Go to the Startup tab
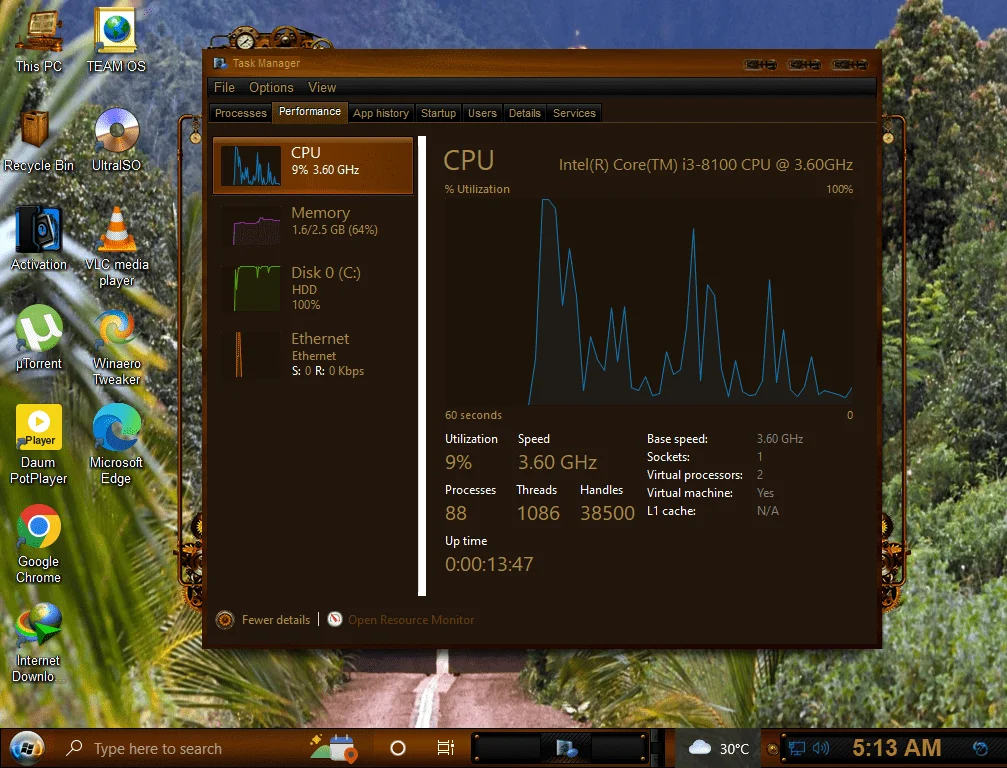 tap(438, 113)
